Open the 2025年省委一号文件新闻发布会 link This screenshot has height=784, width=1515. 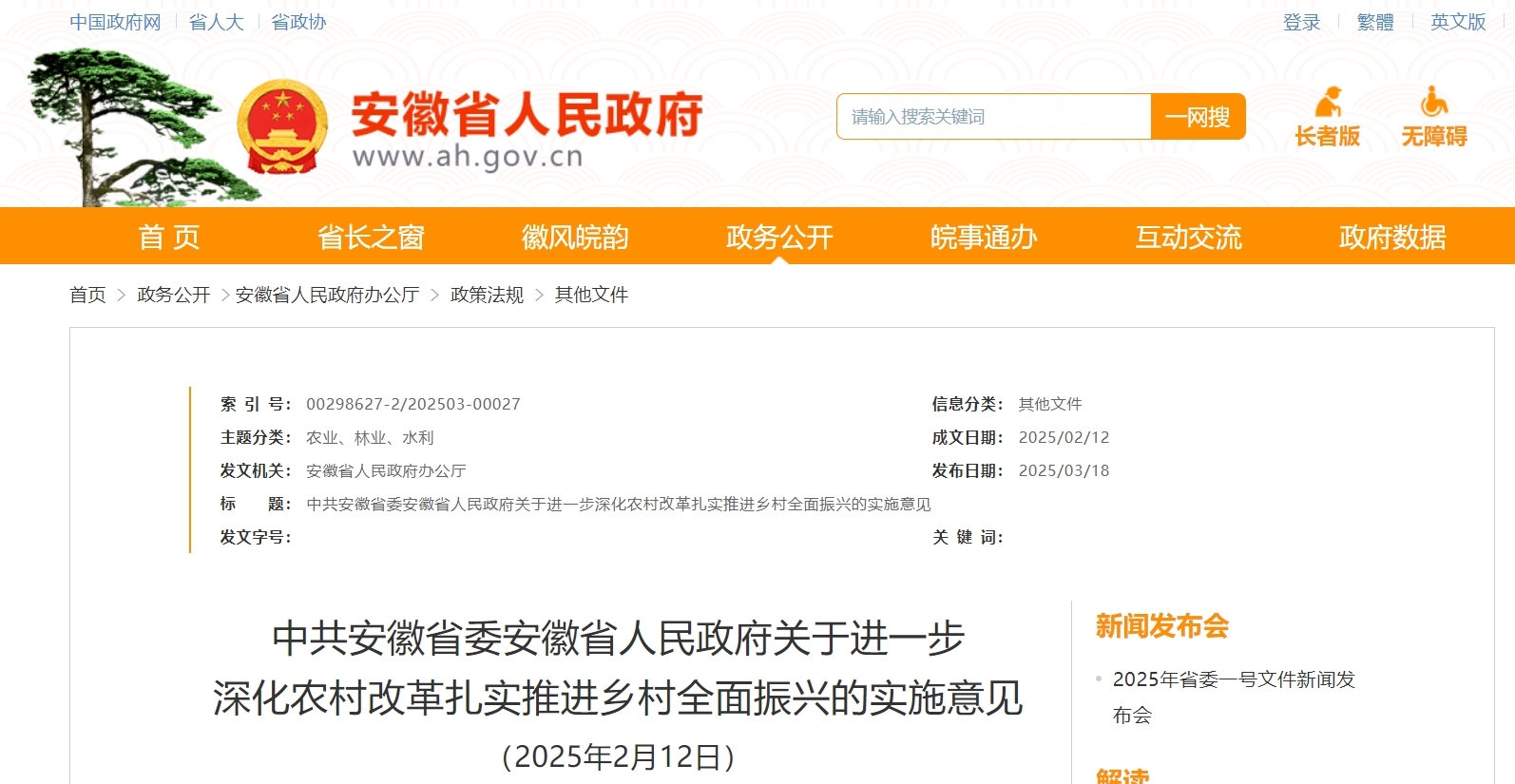pyautogui.click(x=1234, y=697)
